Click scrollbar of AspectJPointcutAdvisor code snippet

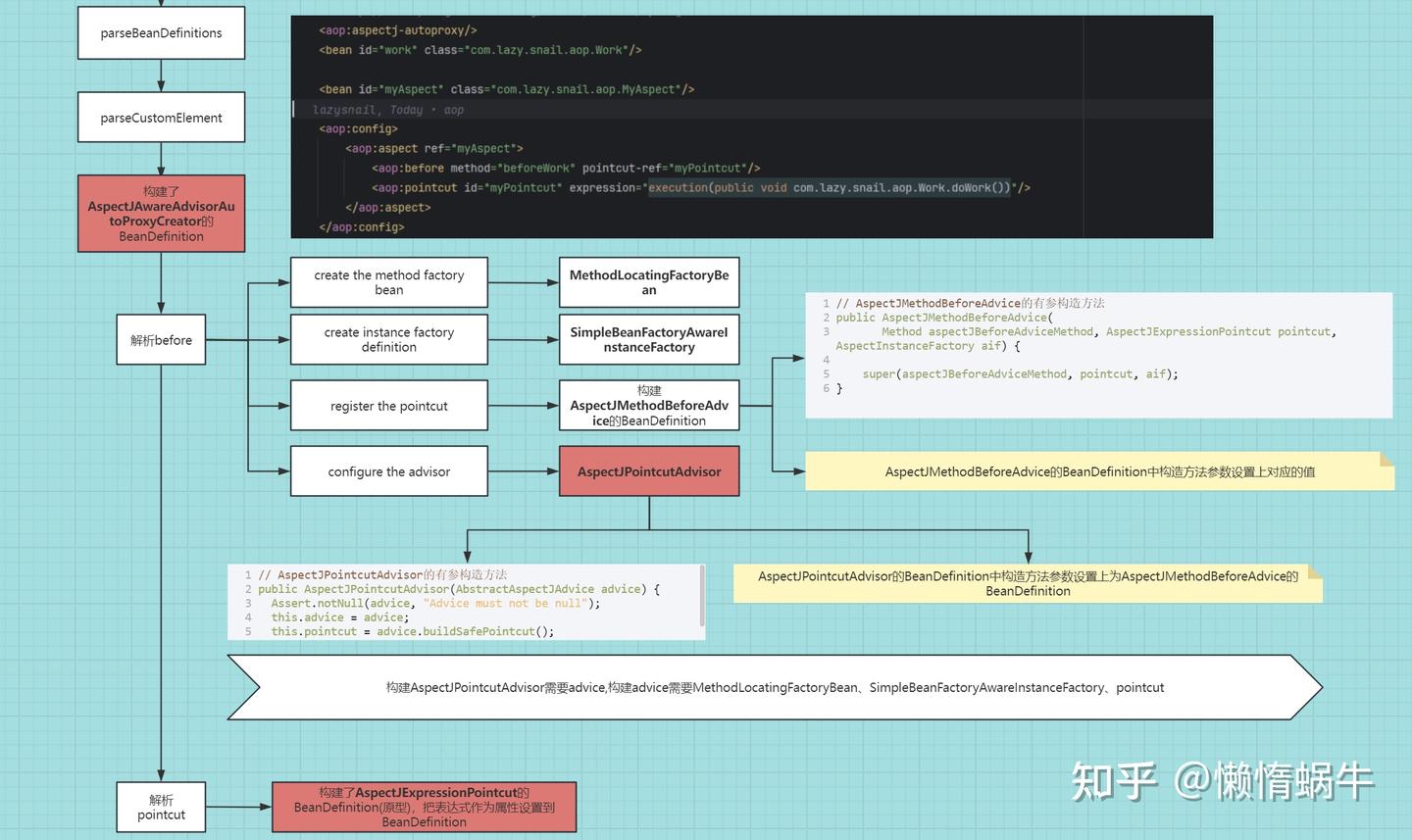[702, 596]
